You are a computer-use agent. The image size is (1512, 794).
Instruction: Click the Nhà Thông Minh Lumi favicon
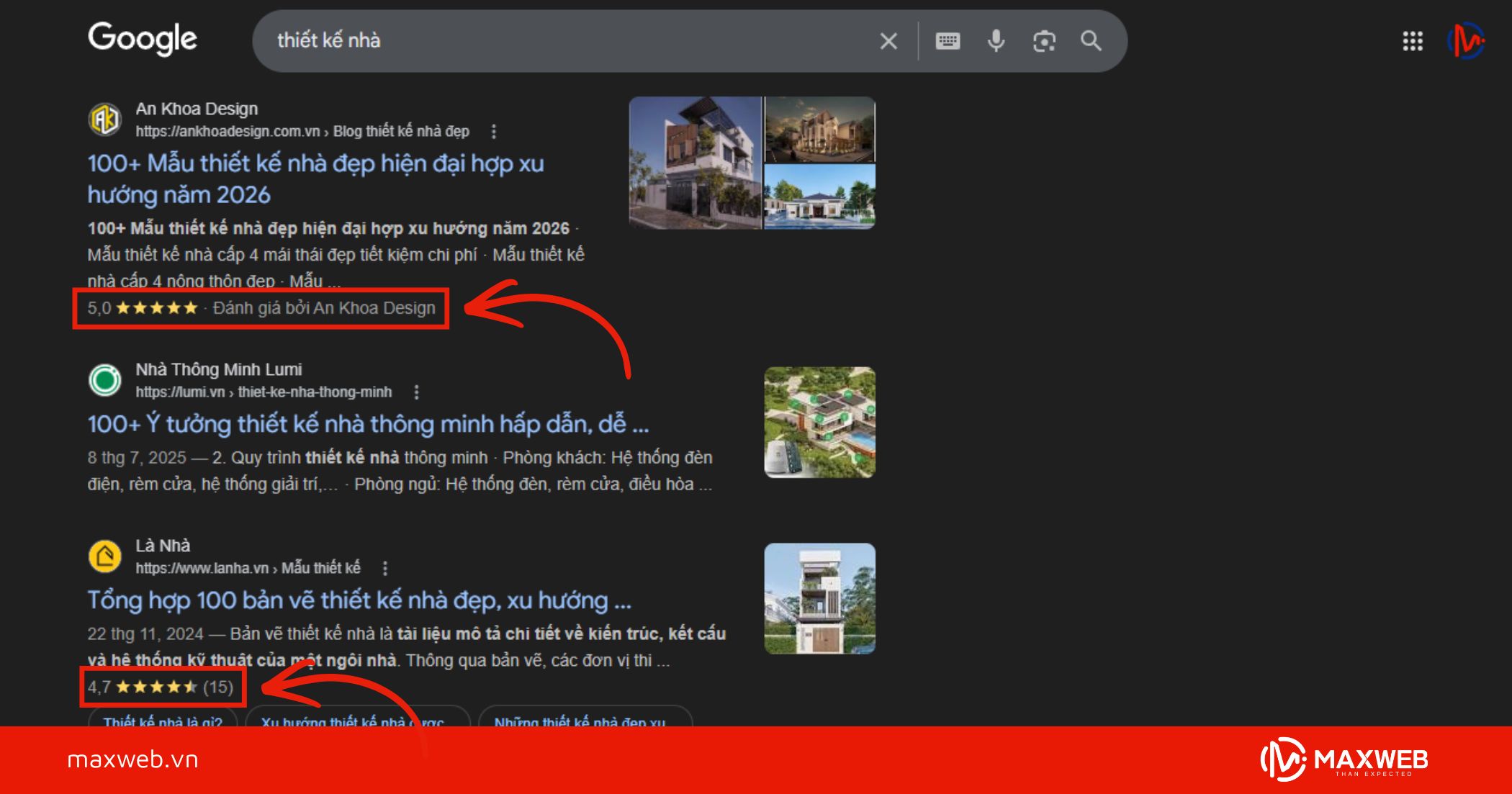[x=106, y=379]
